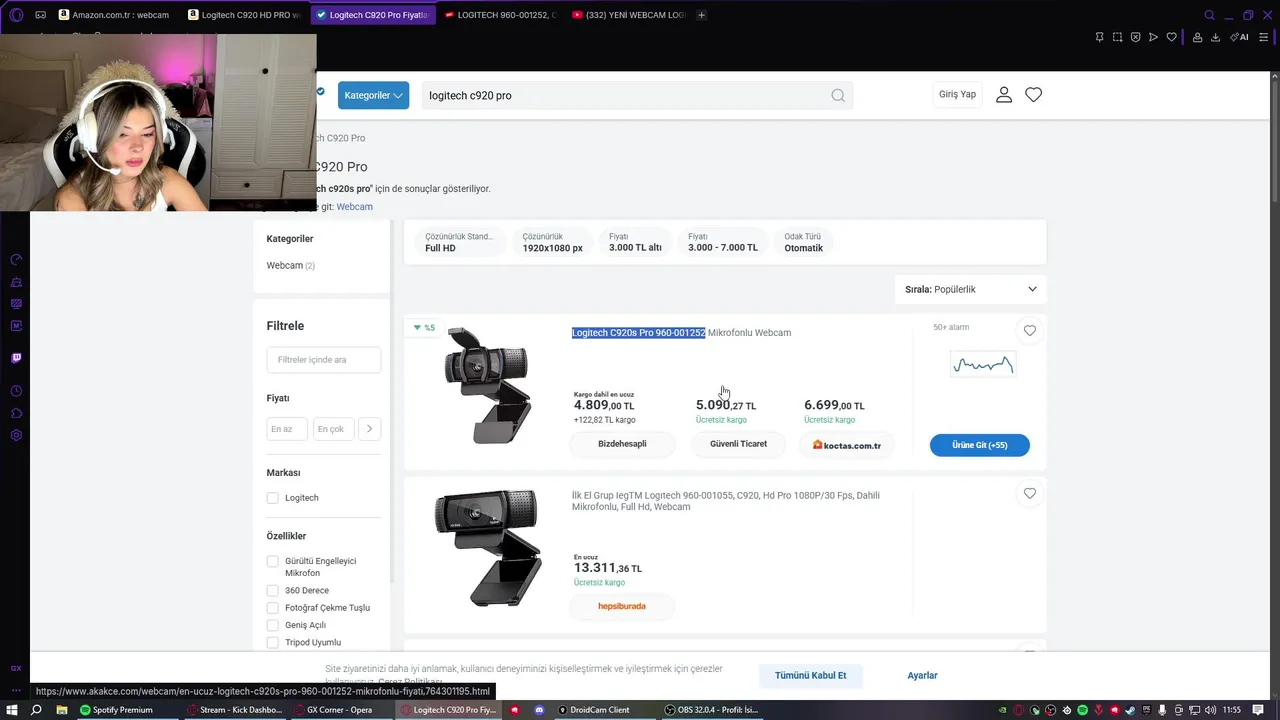Open the Easy Setup sliders icon
The image size is (1280, 720).
1263,37
